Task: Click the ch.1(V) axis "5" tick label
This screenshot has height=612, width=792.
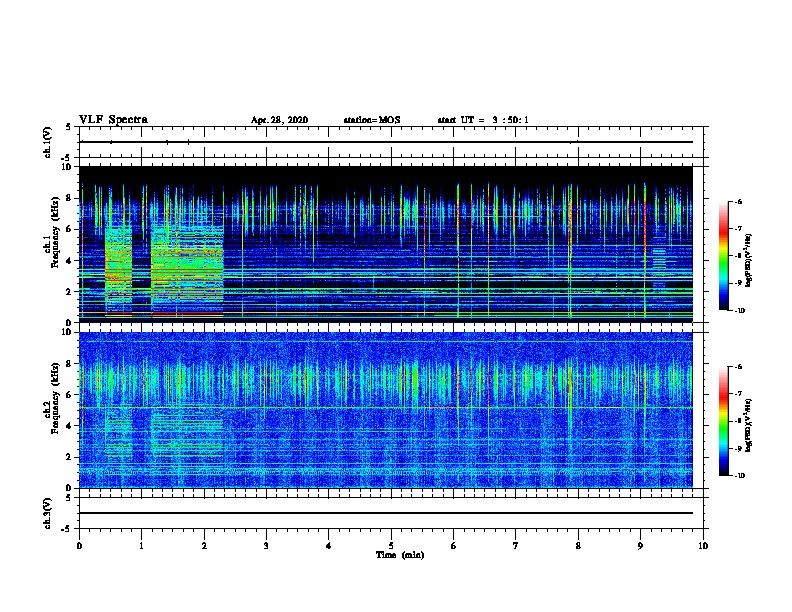Action: click(x=70, y=127)
